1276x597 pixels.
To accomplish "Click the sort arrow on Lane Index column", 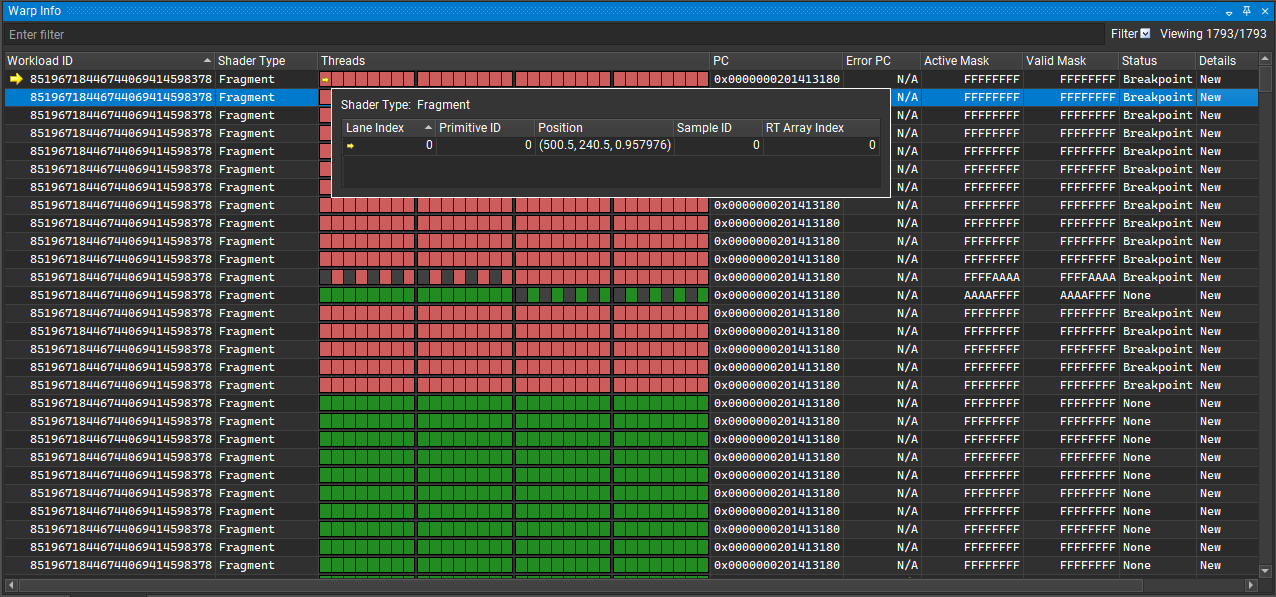I will click(429, 127).
